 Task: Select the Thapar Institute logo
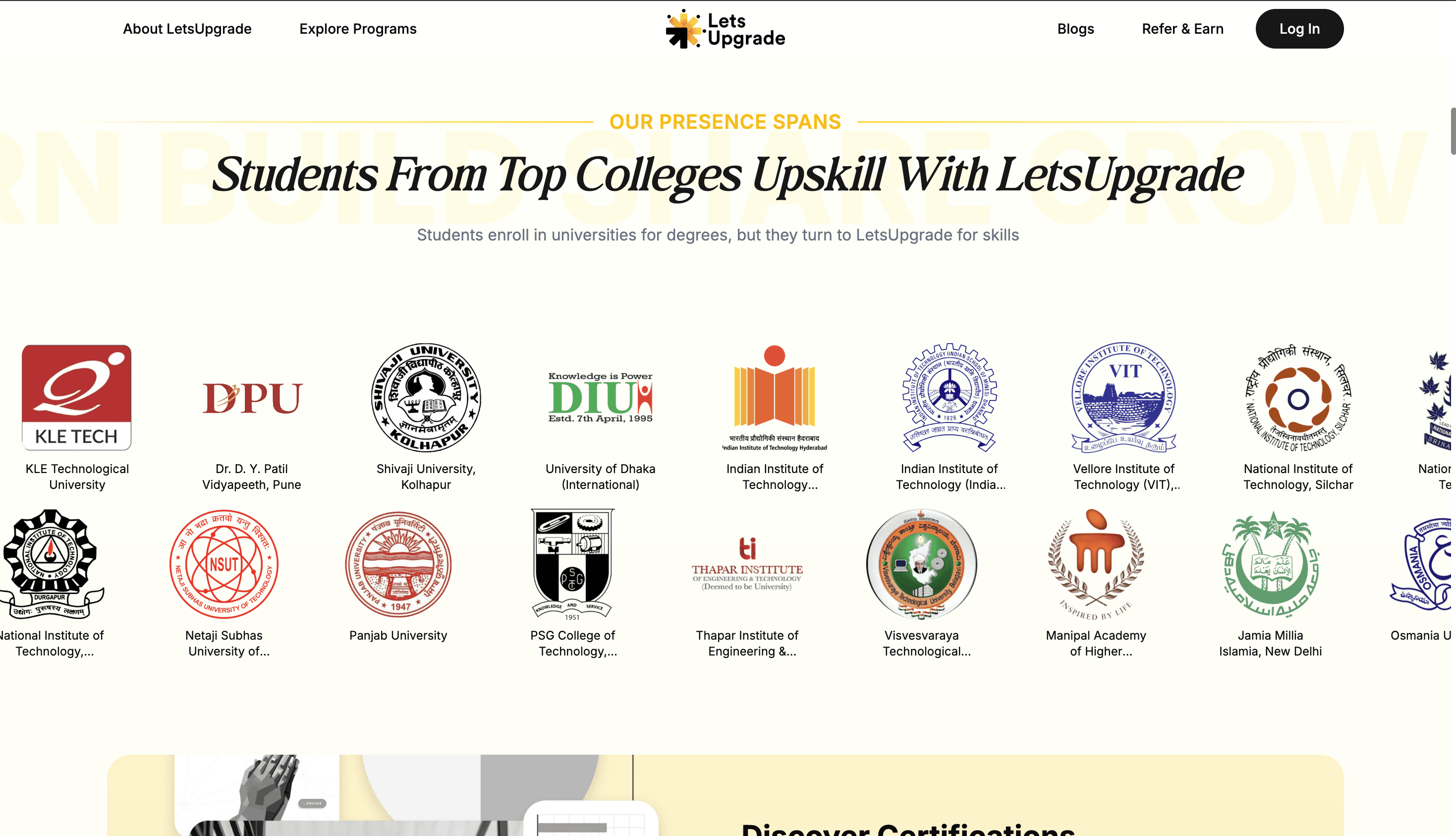point(747,564)
